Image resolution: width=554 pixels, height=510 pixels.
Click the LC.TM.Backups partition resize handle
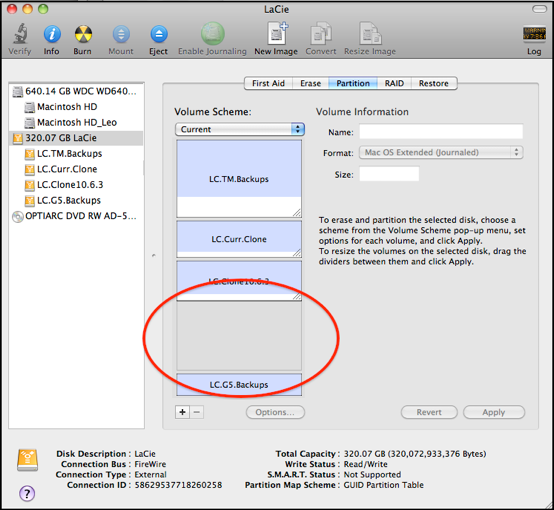pyautogui.click(x=297, y=213)
